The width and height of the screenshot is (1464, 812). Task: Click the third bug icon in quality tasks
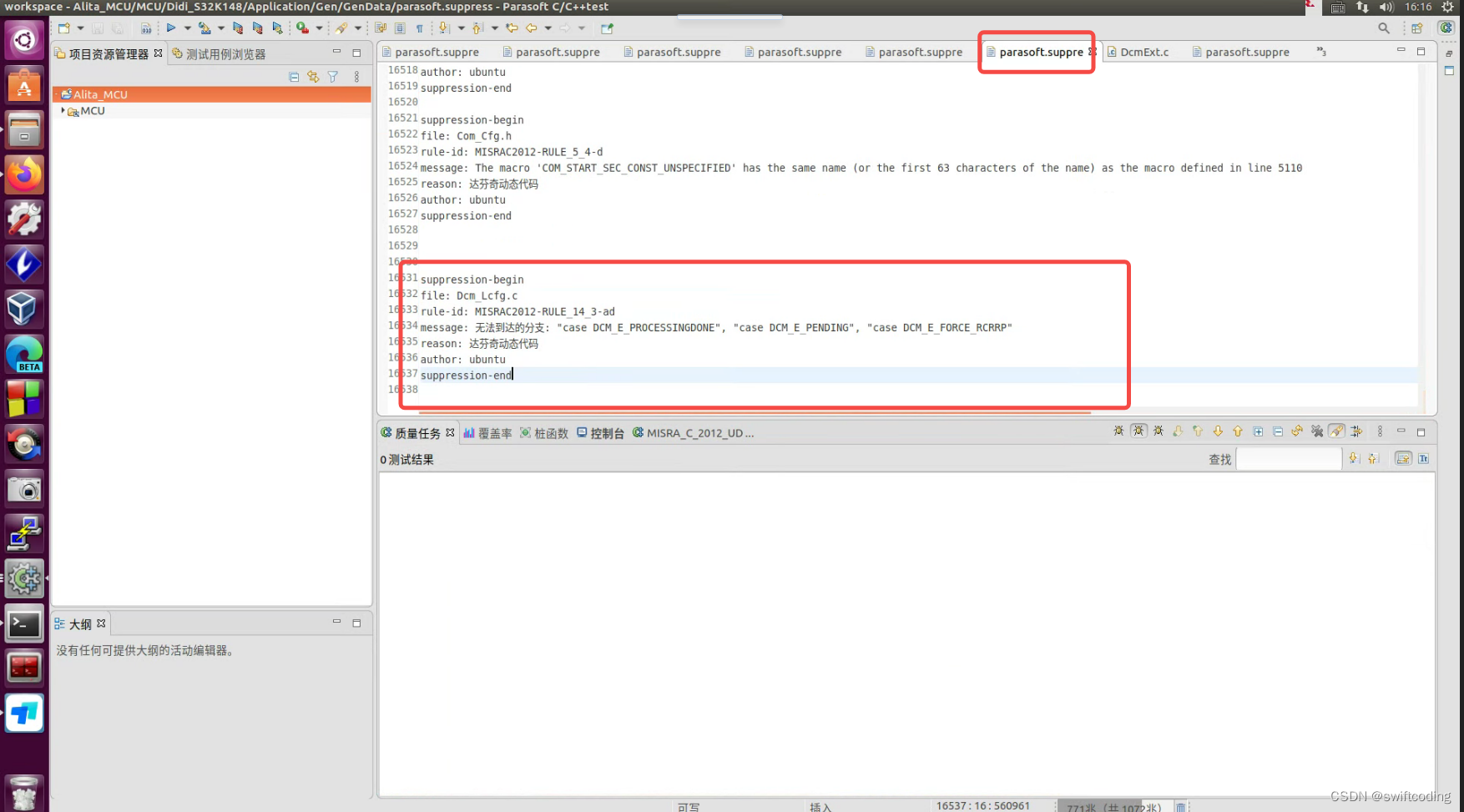click(1159, 431)
